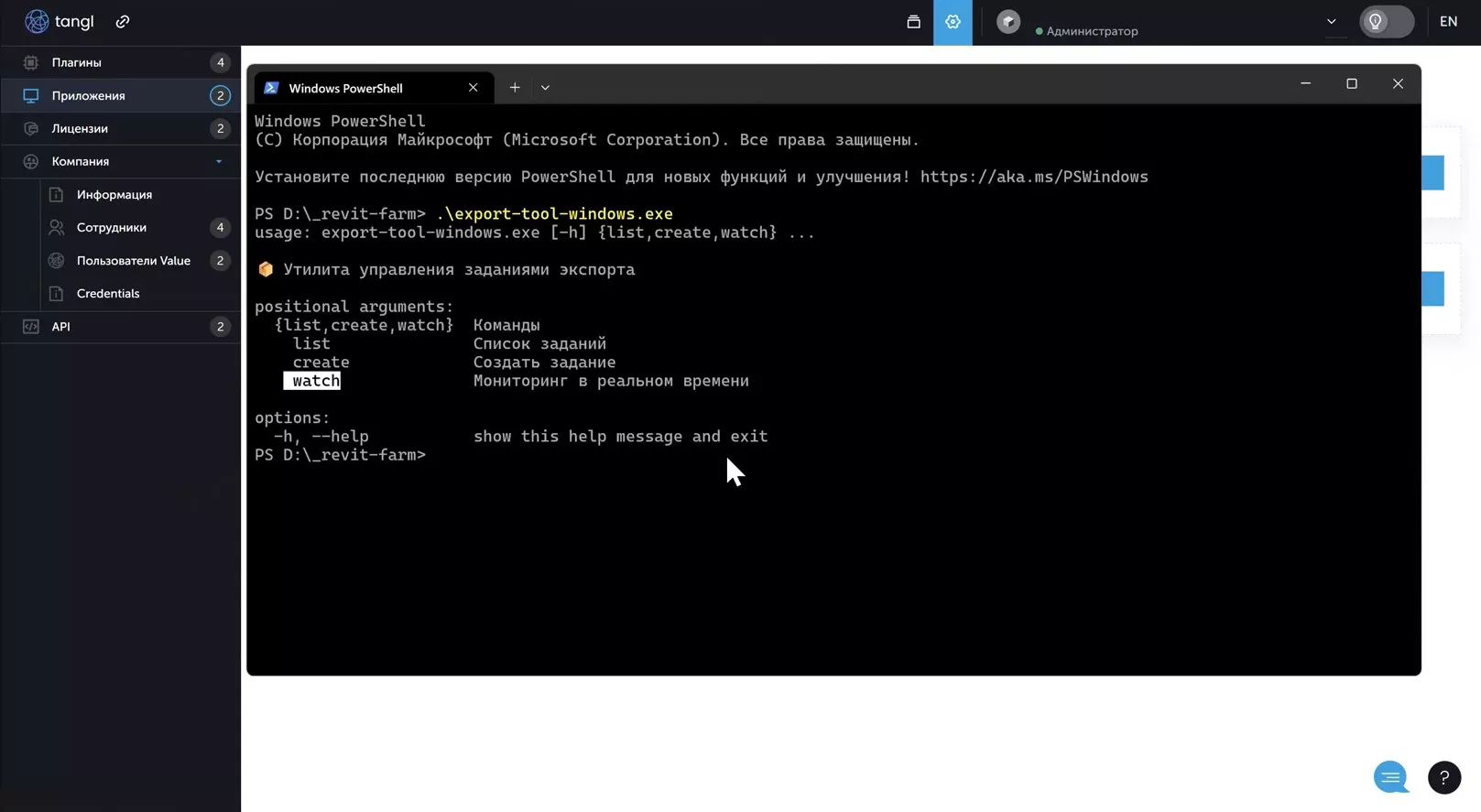Open PowerShell new tab dropdown chevron
Screen dimensions: 1481x812
[545, 88]
